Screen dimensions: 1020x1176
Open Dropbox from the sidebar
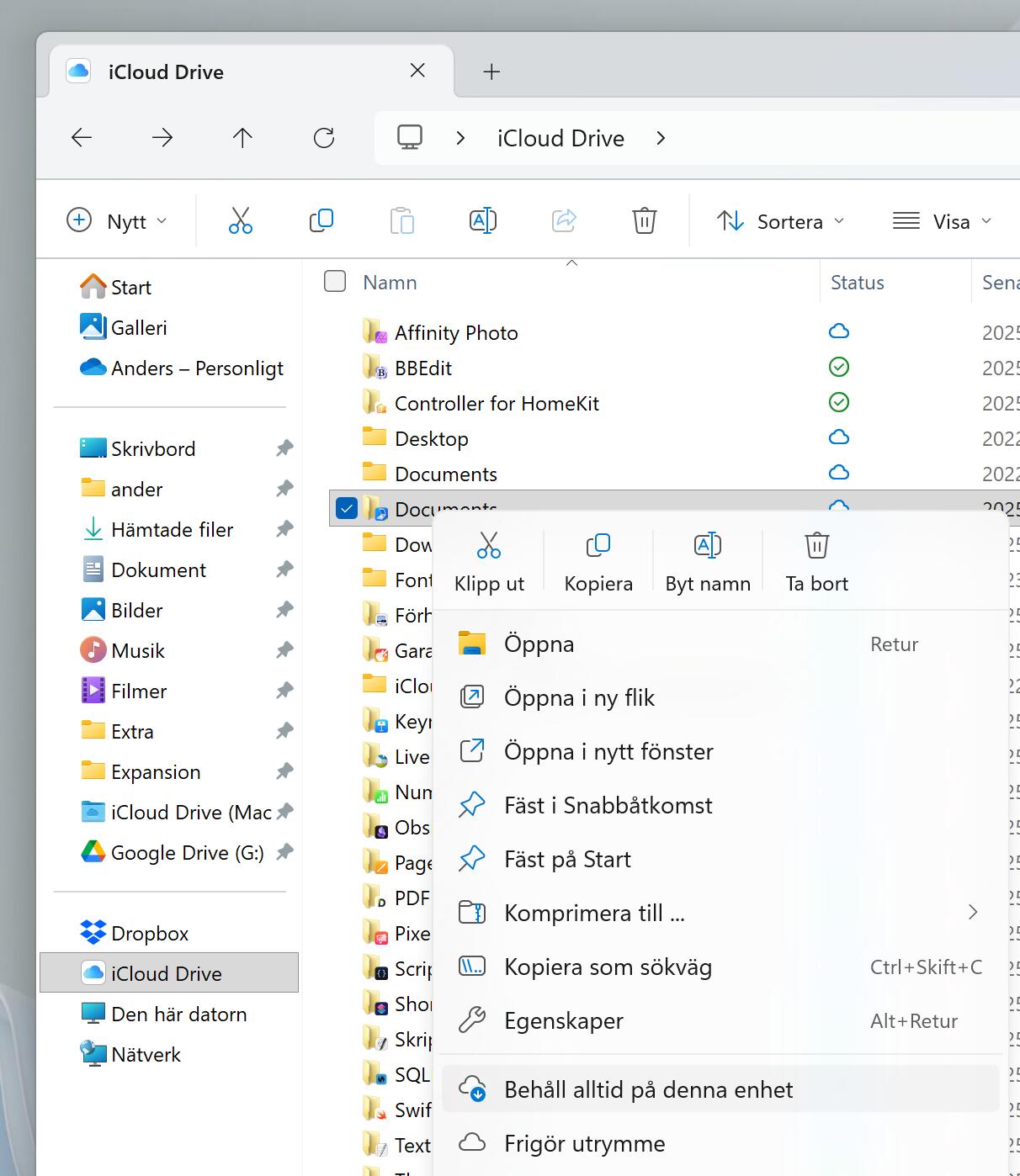pos(150,932)
